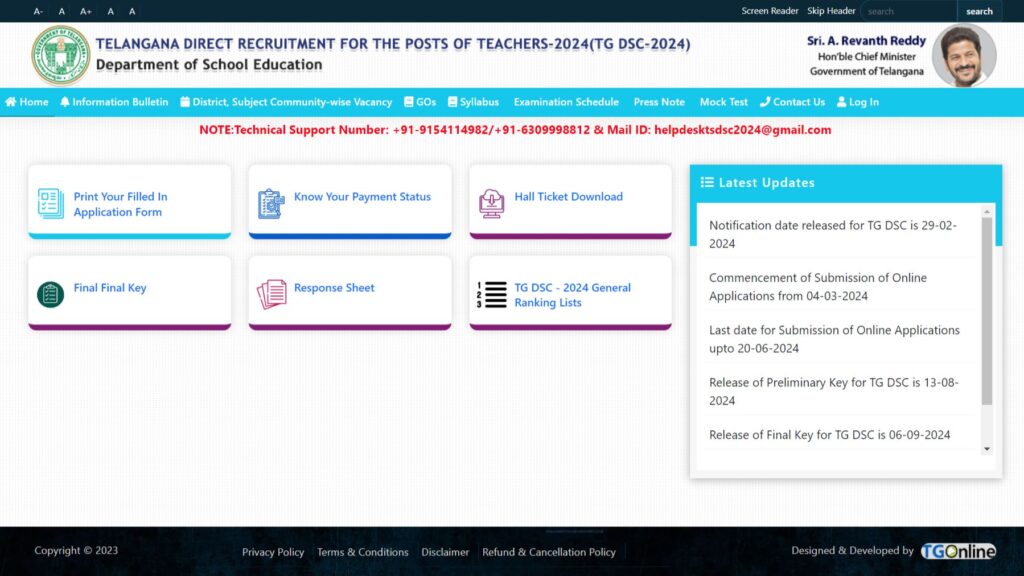Increase font size with A+ button
Viewport: 1024px width, 576px height.
tap(86, 11)
